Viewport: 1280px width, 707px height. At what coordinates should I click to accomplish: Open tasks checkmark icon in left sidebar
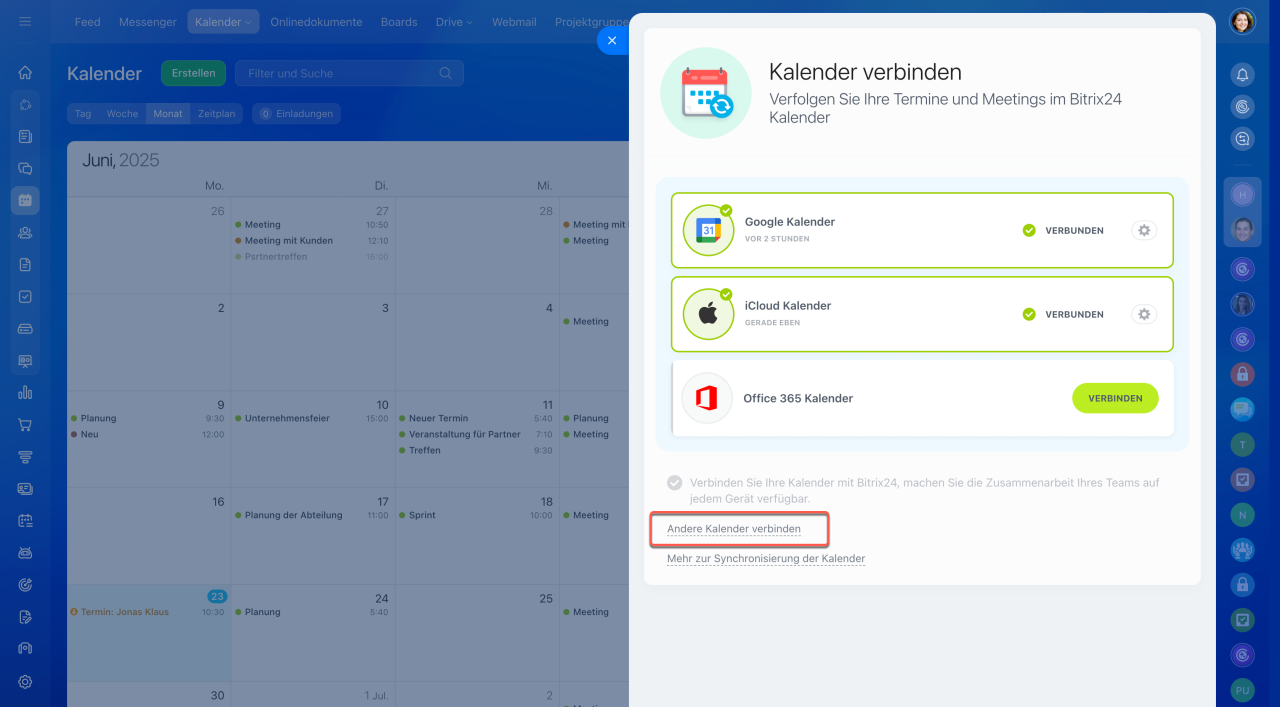coord(25,296)
